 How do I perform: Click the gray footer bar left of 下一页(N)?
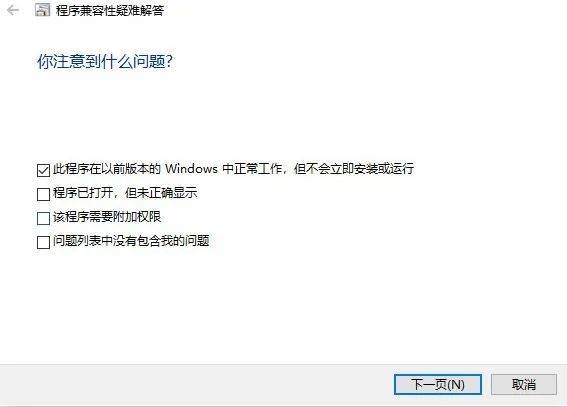tap(195, 384)
